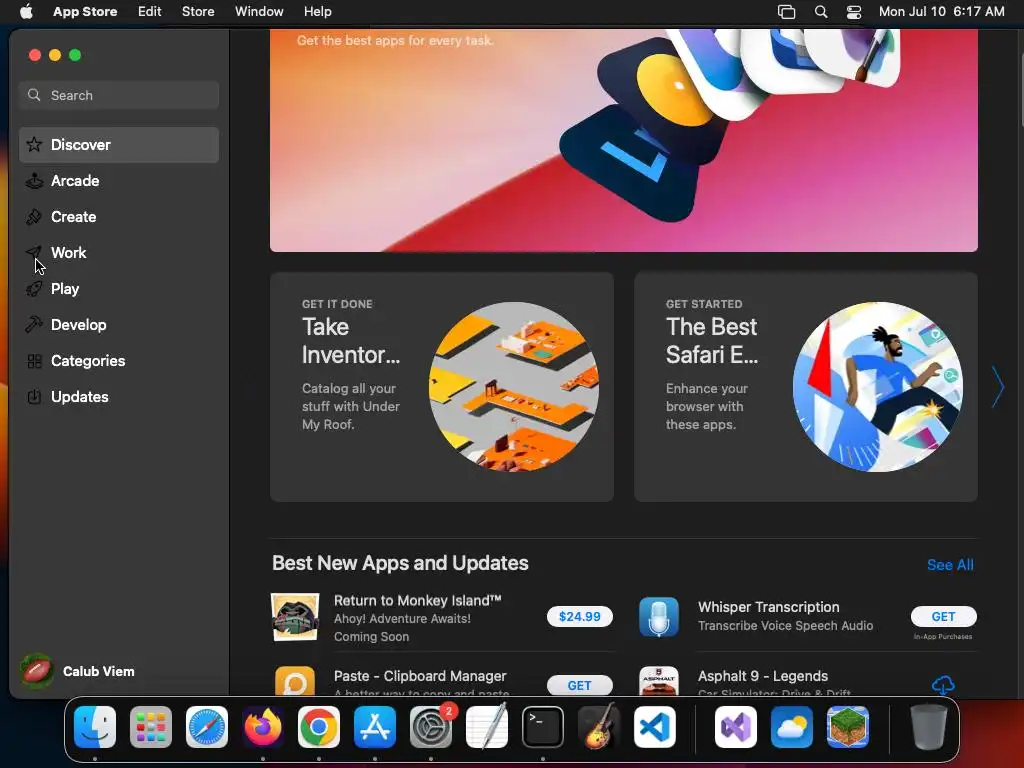Screen dimensions: 1024x768
Task: Click the Whisper Transcription title
Action: [769, 607]
